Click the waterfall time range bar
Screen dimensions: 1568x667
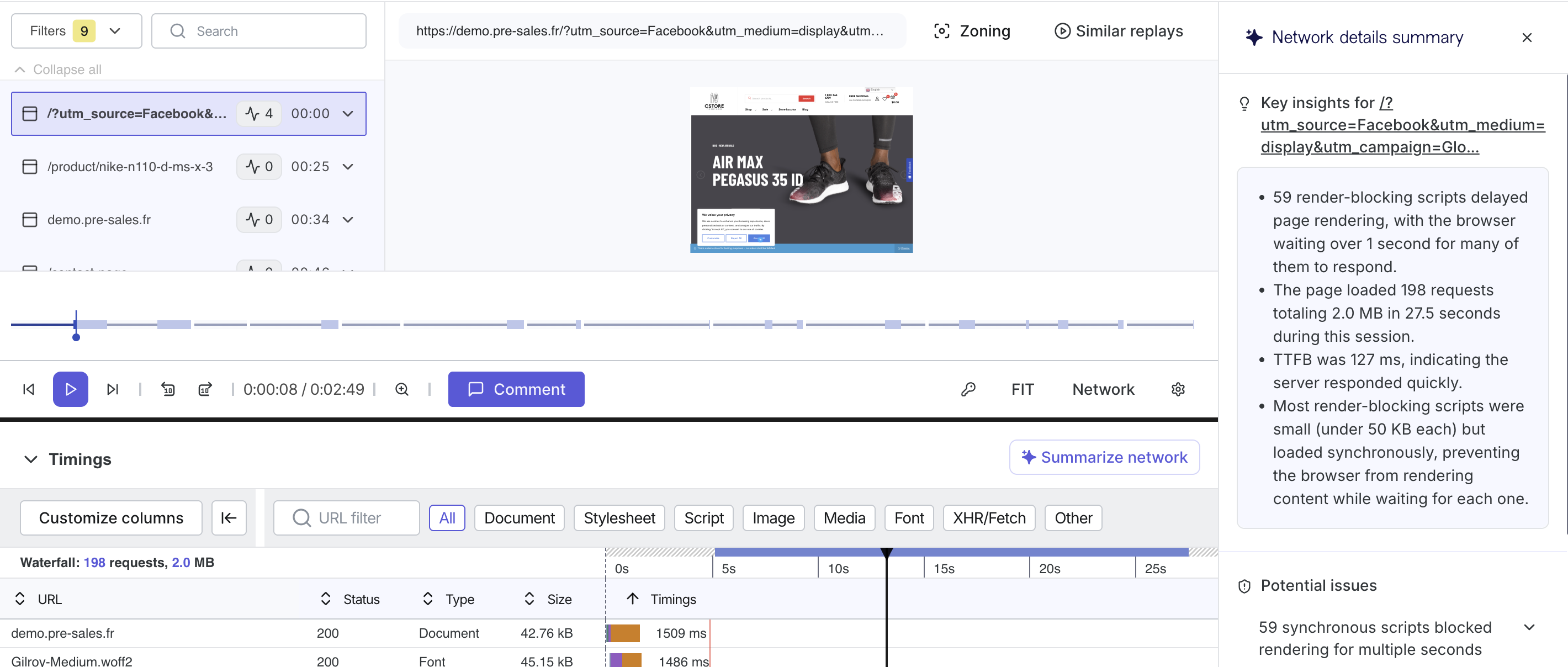tap(951, 552)
